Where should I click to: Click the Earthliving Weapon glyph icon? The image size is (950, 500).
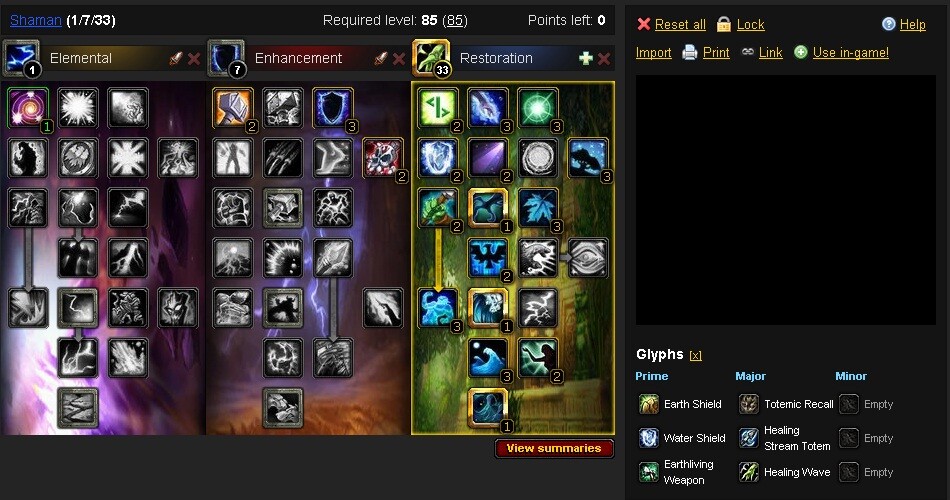click(x=649, y=472)
